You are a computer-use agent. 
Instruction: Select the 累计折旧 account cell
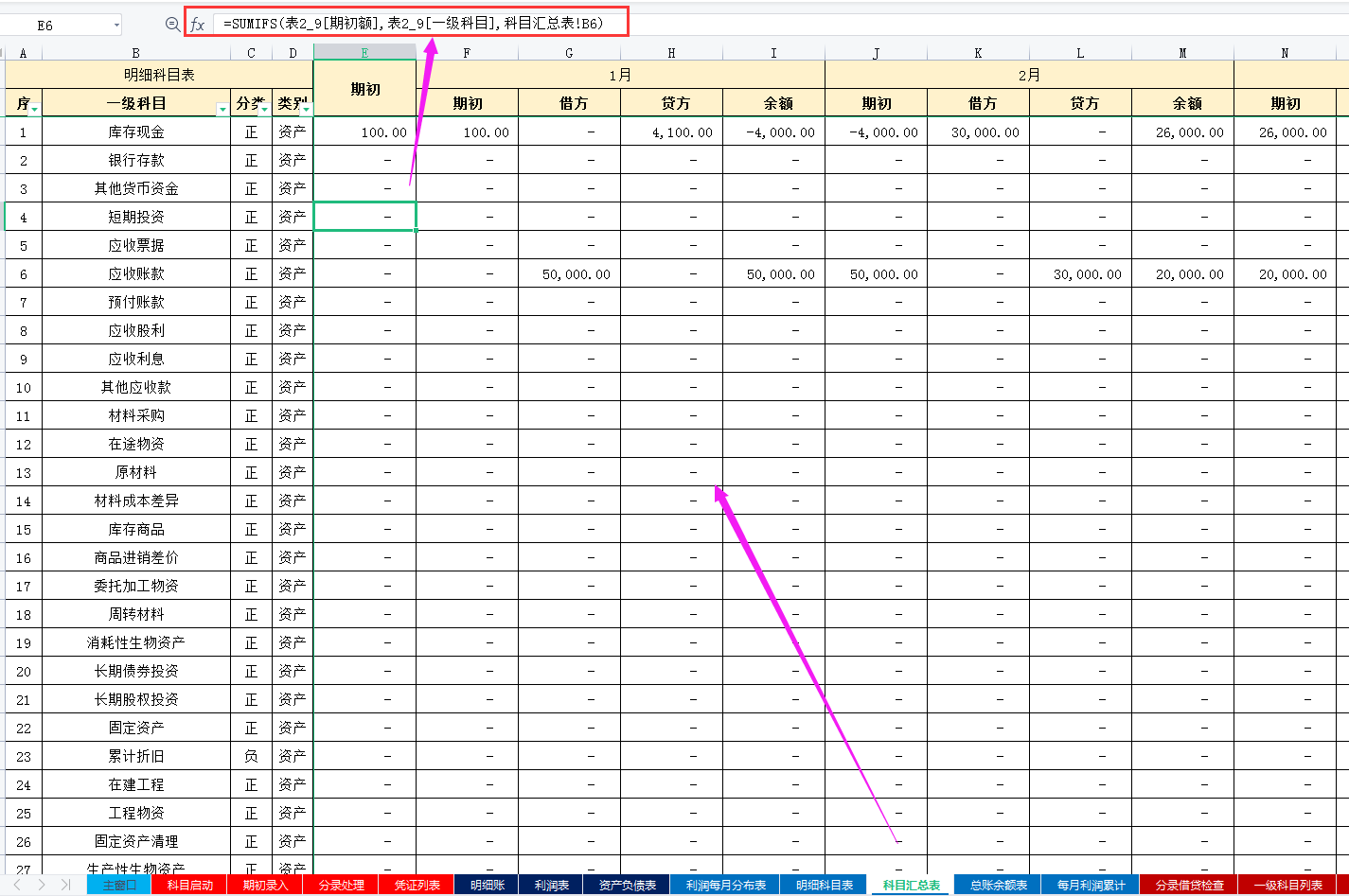136,756
